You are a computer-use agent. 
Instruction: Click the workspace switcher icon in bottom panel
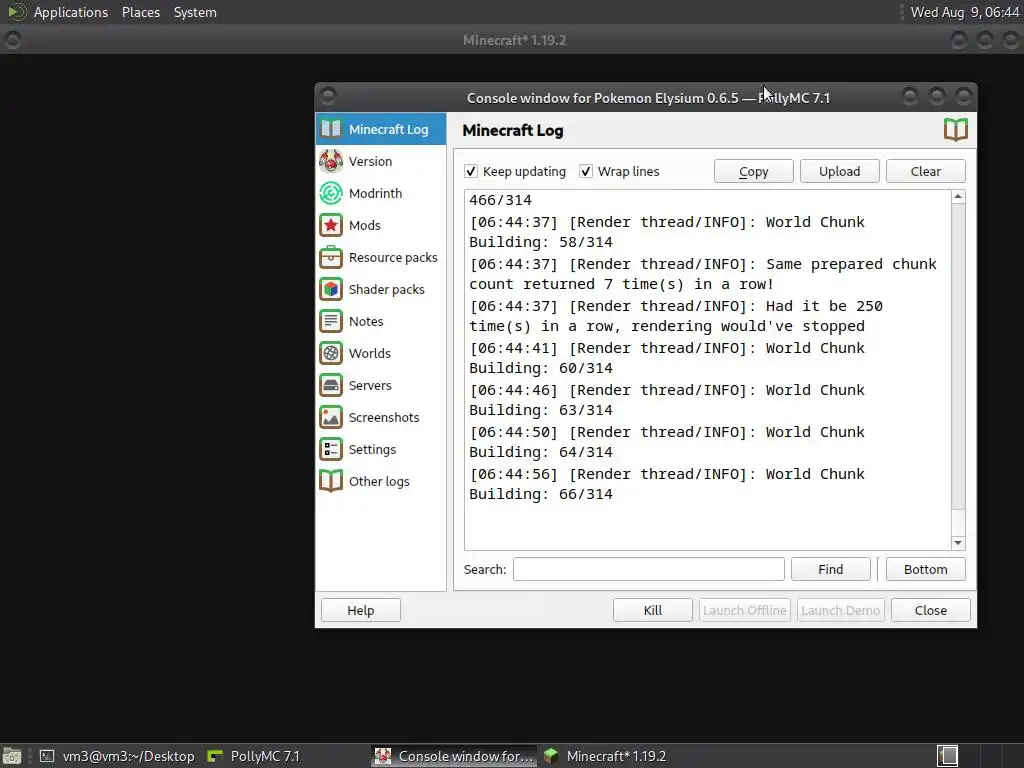(x=948, y=756)
